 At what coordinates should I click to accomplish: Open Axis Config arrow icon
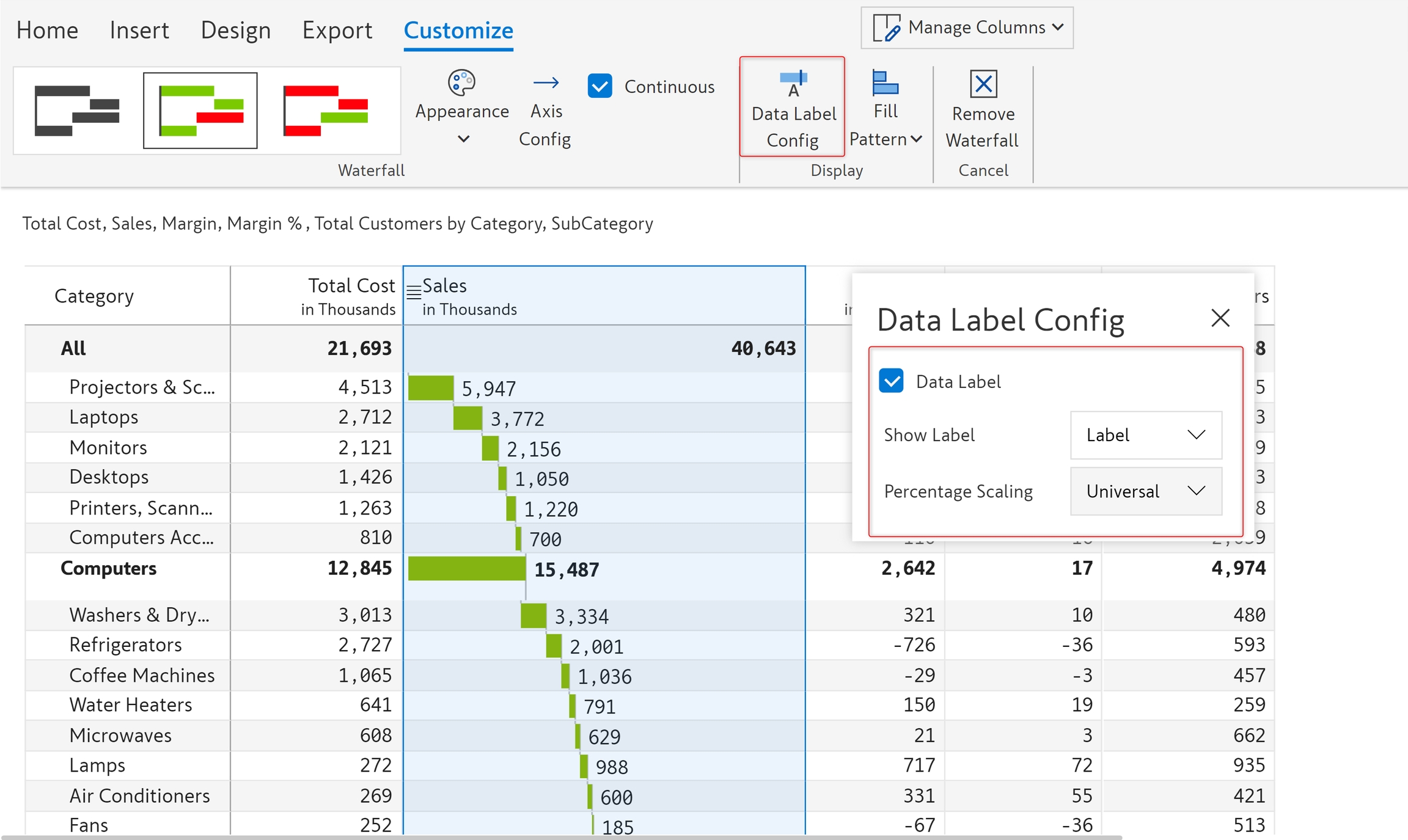[546, 83]
